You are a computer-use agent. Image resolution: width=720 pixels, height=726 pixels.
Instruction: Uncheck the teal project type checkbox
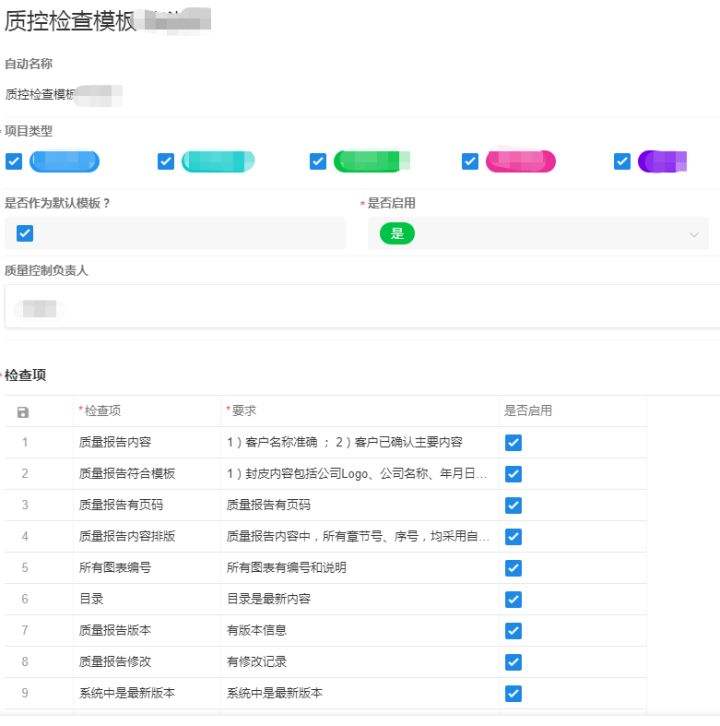pyautogui.click(x=166, y=161)
